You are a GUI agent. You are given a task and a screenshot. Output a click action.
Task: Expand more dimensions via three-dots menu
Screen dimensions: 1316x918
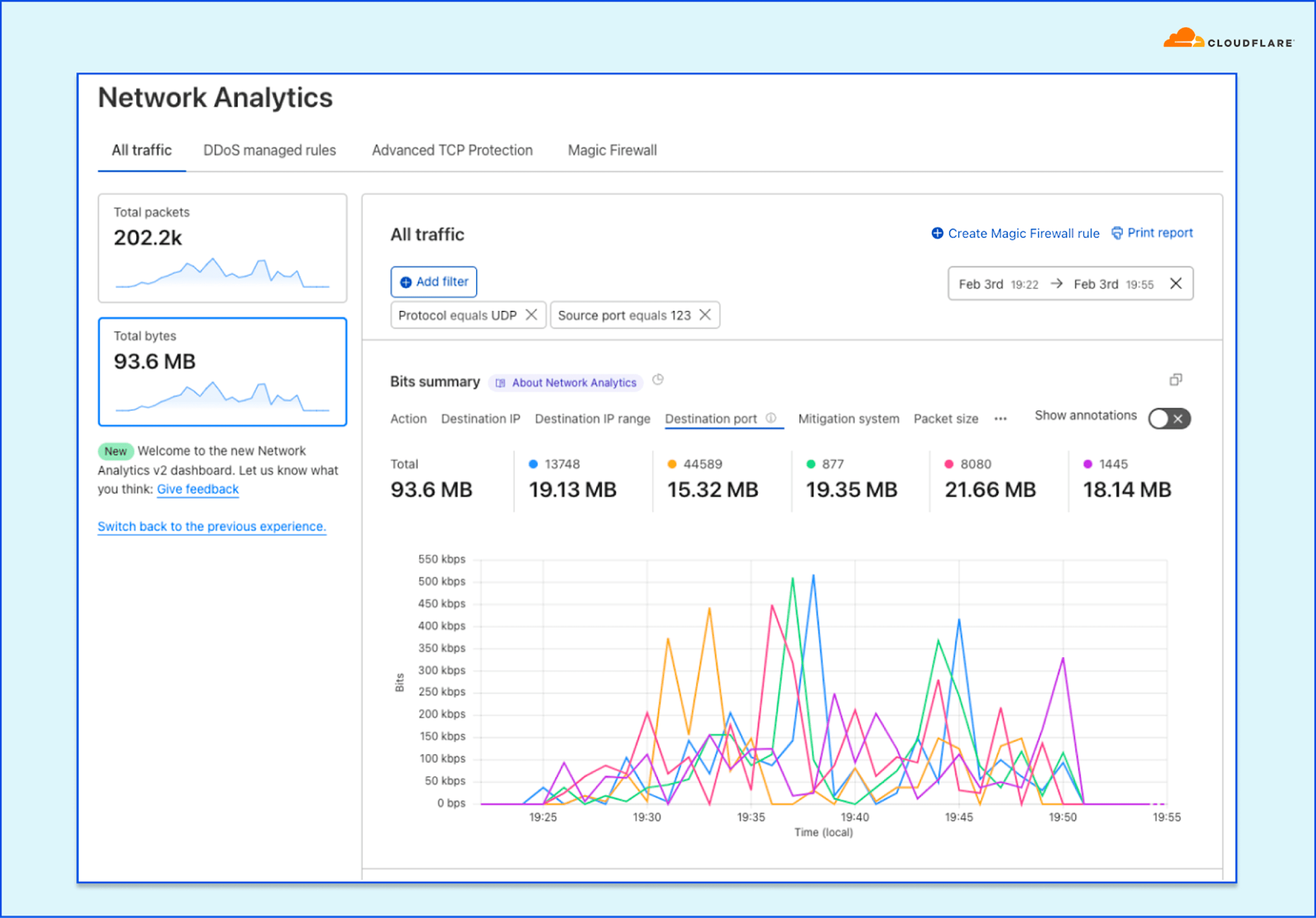pos(1001,419)
